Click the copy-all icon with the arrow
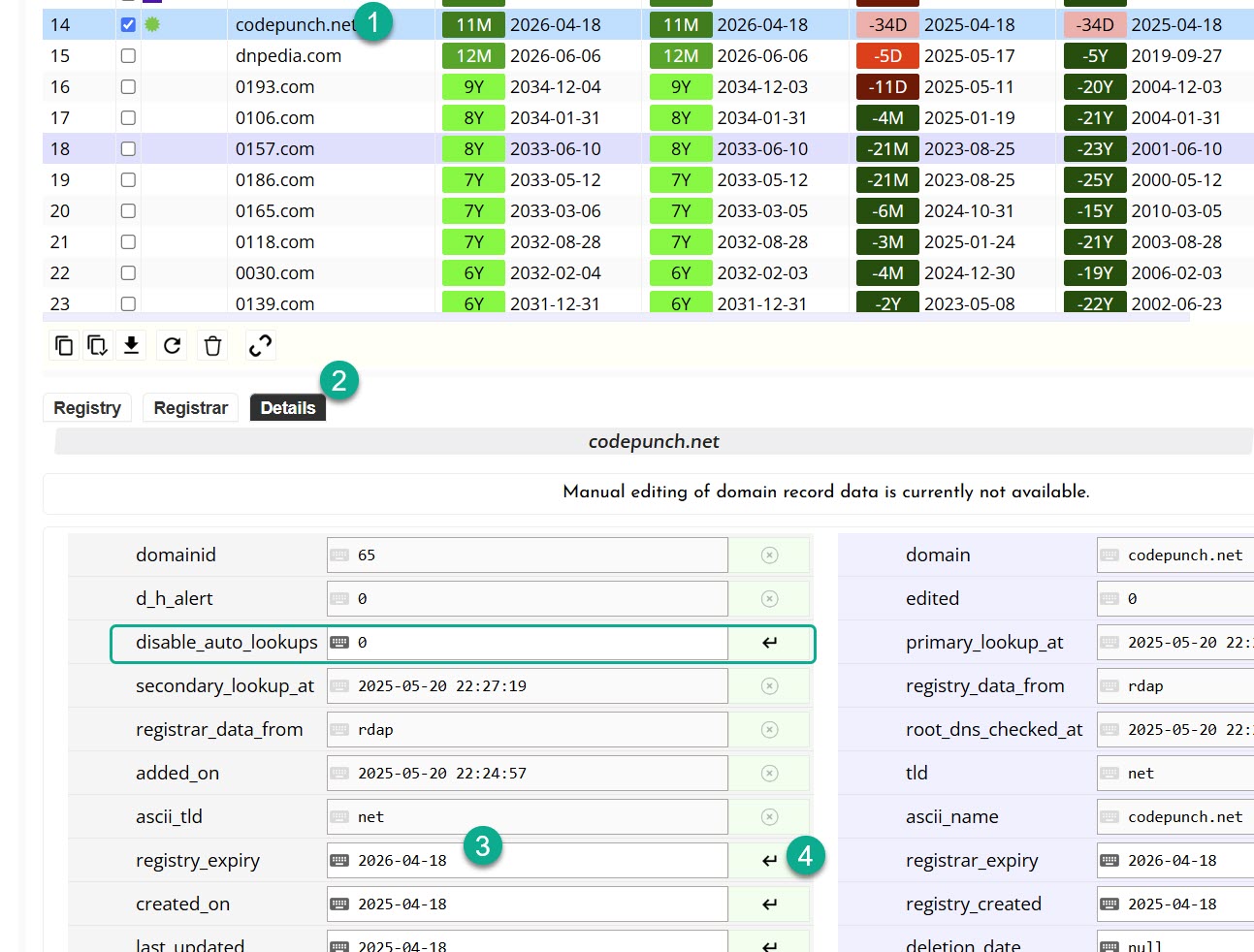 (x=97, y=346)
